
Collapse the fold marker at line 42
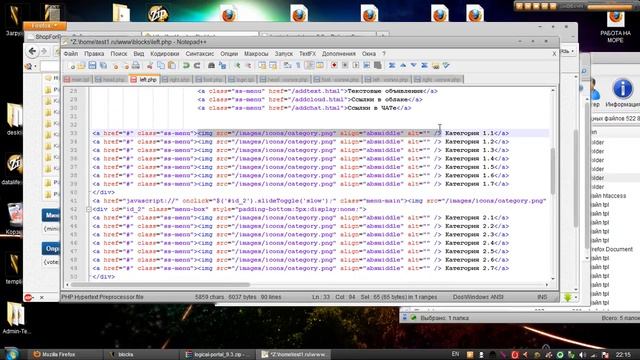click(89, 209)
